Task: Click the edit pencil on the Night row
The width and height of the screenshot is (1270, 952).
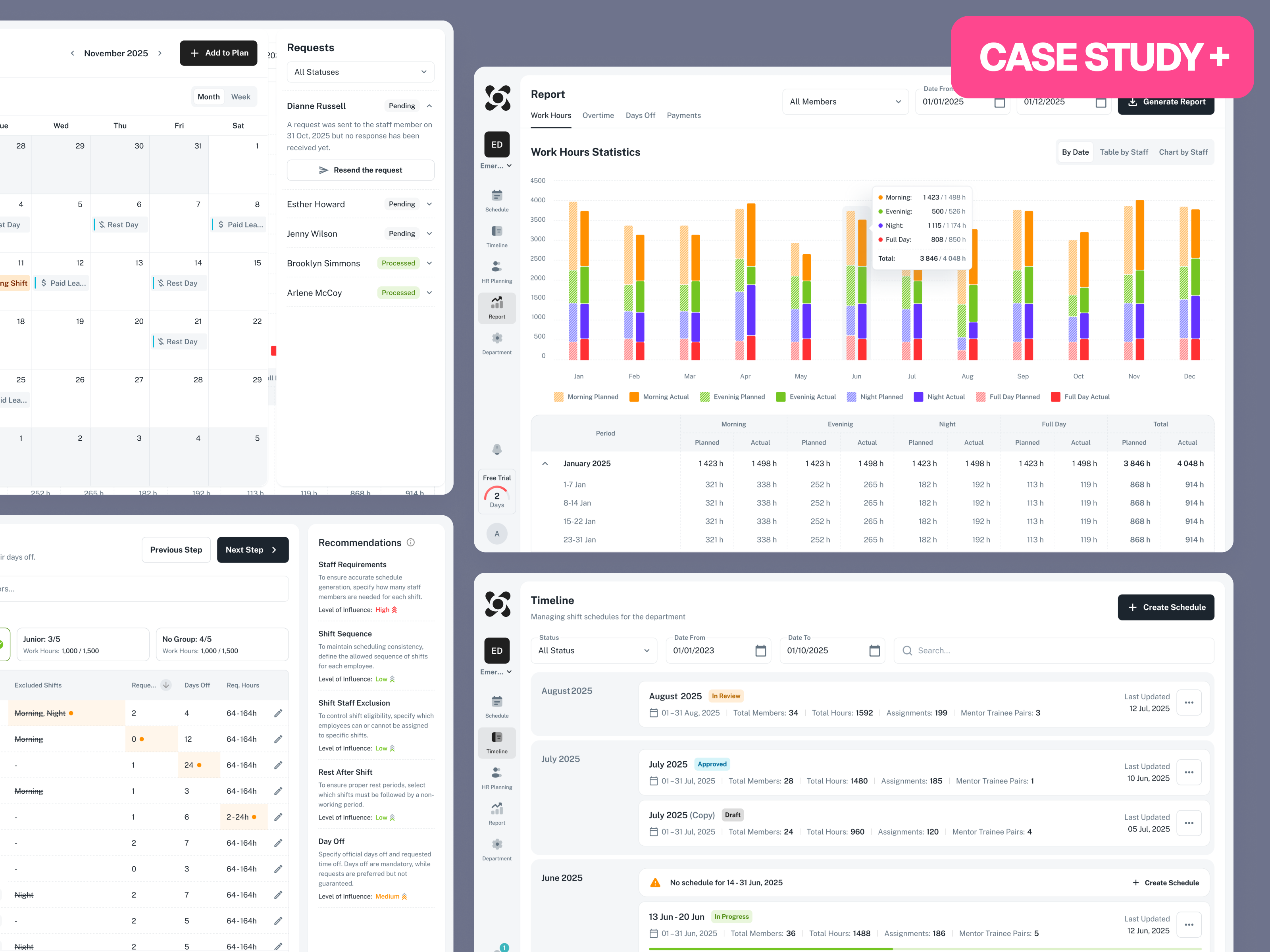Action: pyautogui.click(x=279, y=894)
